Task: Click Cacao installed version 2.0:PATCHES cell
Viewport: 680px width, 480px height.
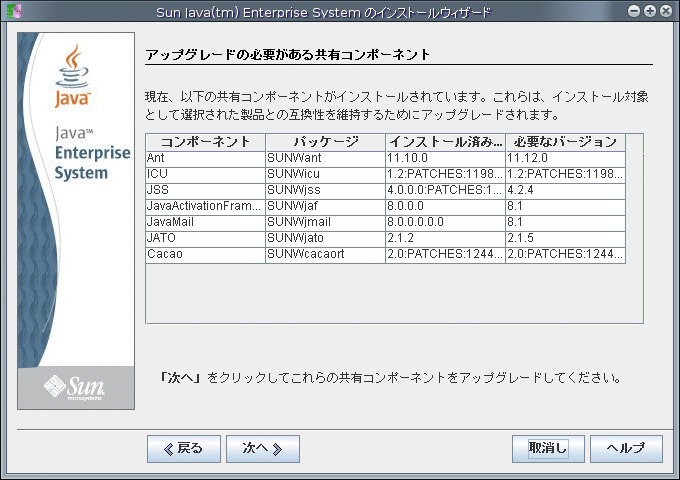Action: [x=446, y=255]
